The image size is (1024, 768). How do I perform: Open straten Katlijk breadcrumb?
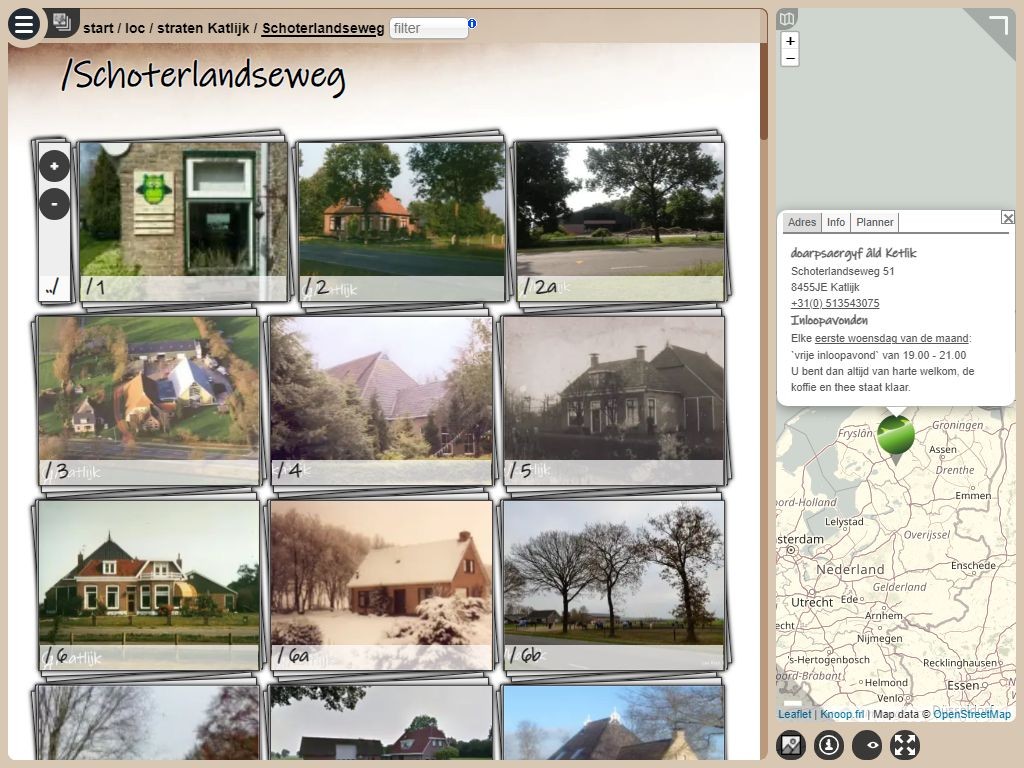pyautogui.click(x=203, y=28)
